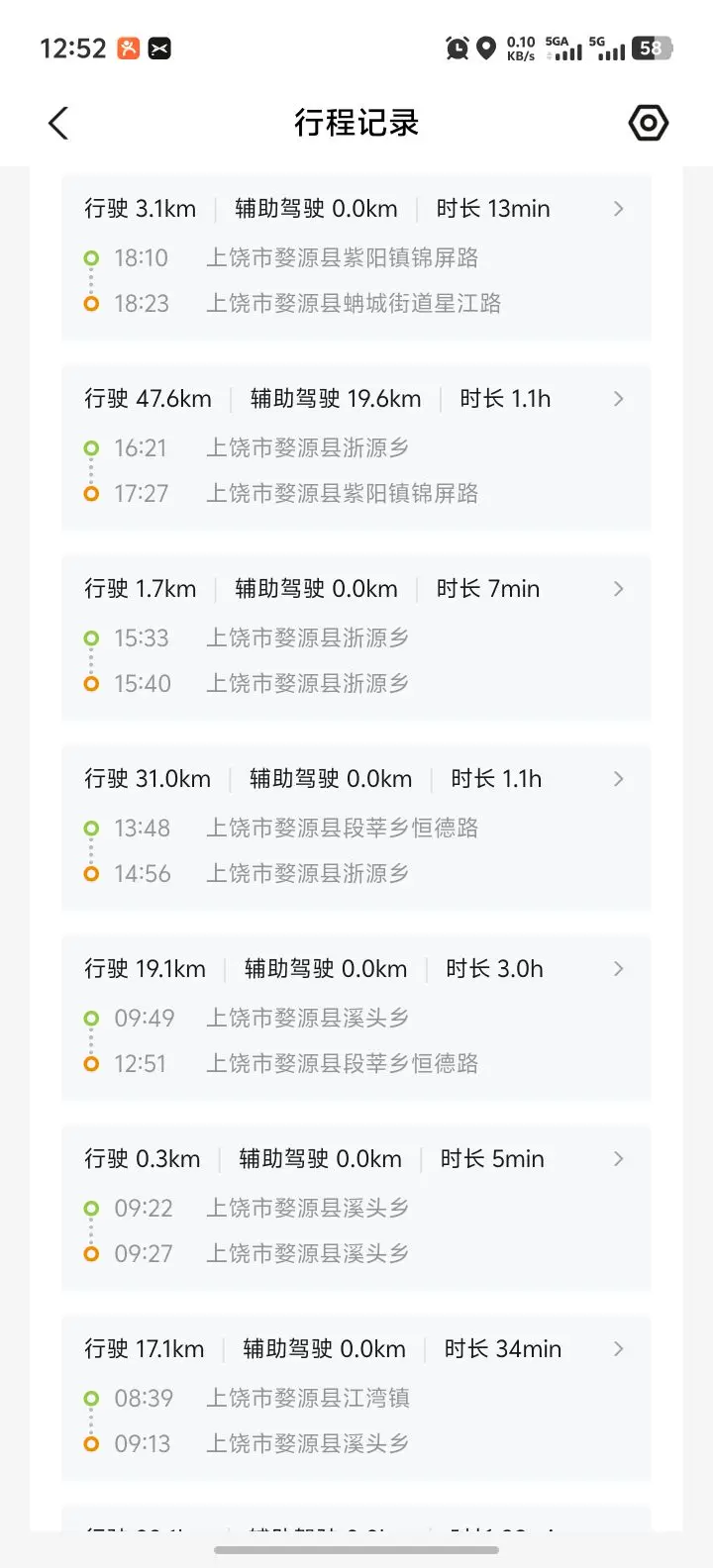Tap the back arrow icon
Viewport: 713px width, 1568px height.
(x=58, y=124)
